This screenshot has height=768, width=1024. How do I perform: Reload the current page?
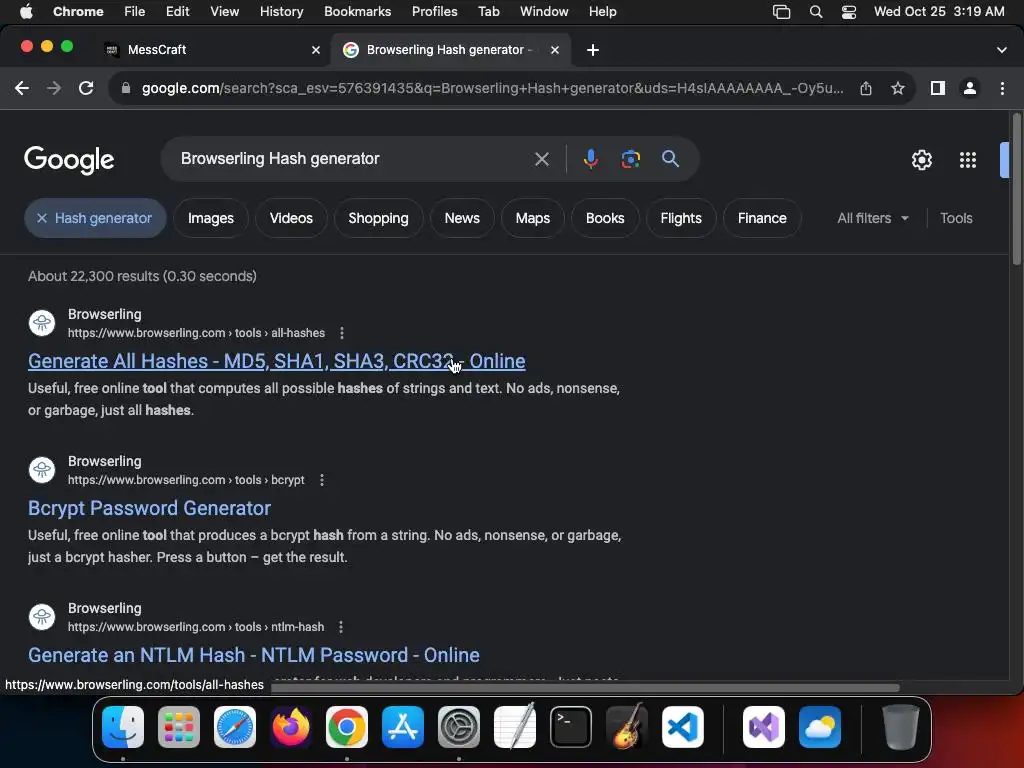pyautogui.click(x=86, y=88)
